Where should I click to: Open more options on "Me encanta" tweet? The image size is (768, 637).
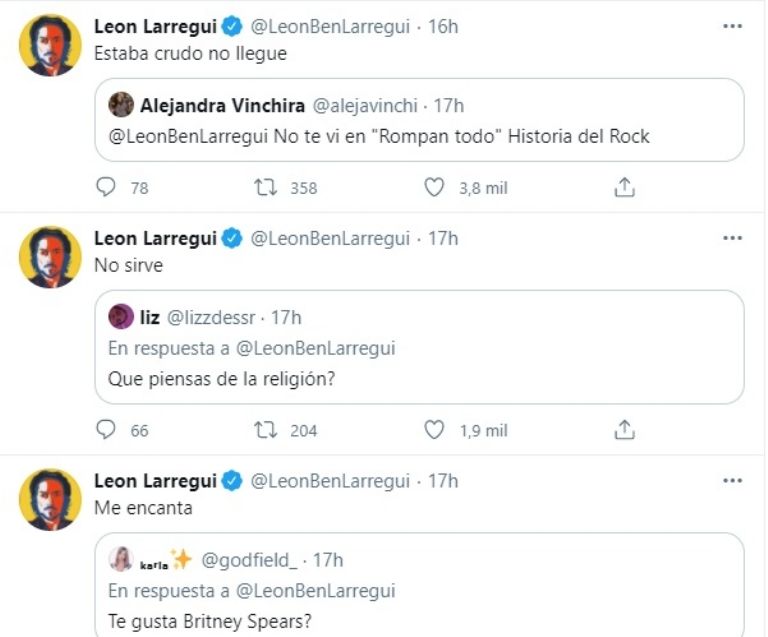tap(732, 481)
